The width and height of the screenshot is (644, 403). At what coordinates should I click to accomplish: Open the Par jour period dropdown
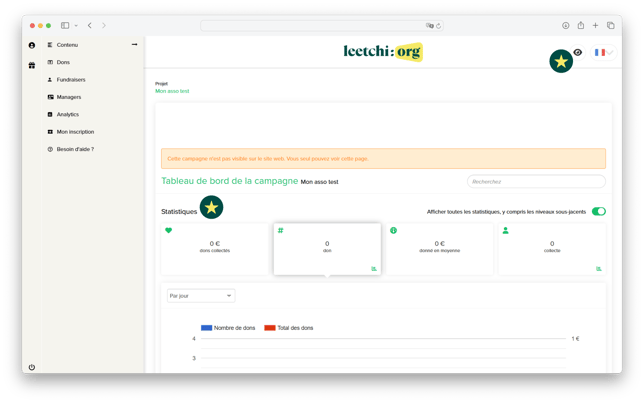(201, 296)
